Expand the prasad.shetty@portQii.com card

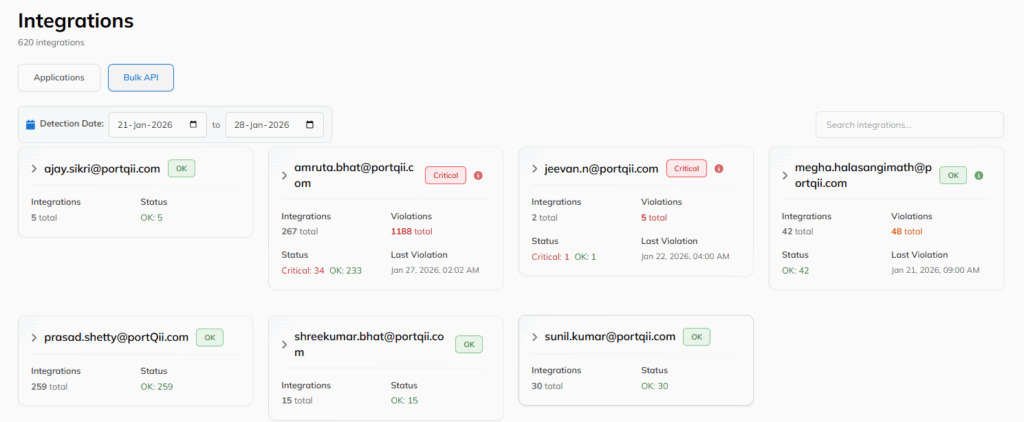pos(35,338)
